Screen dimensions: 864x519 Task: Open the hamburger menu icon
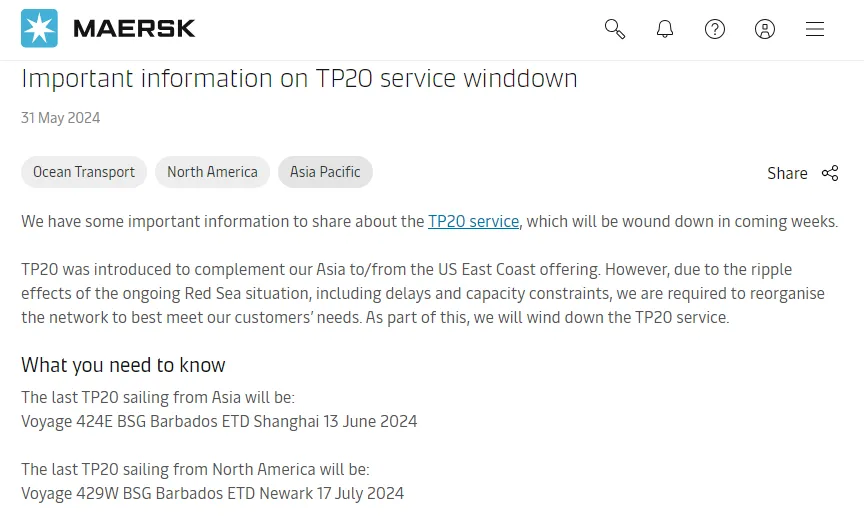(814, 29)
